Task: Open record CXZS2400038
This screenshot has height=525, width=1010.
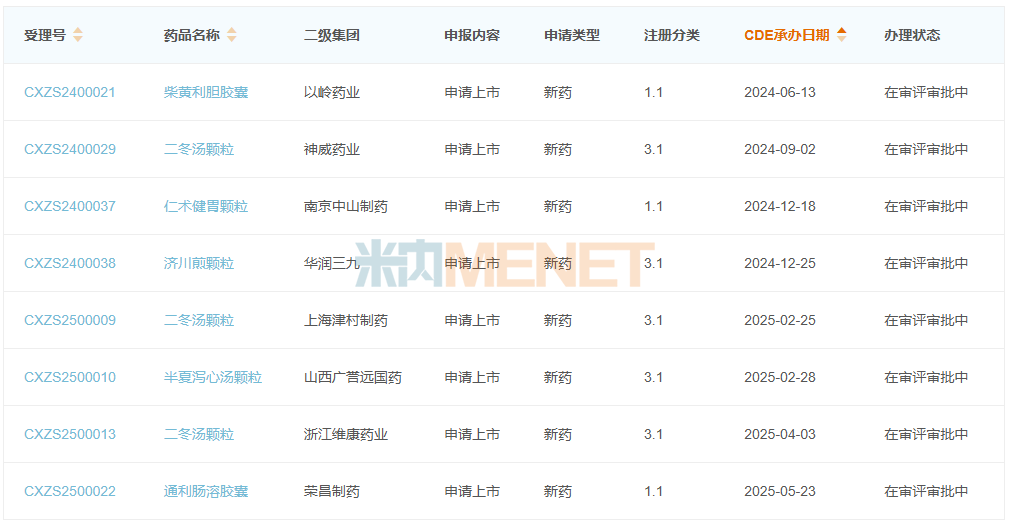Action: (70, 263)
